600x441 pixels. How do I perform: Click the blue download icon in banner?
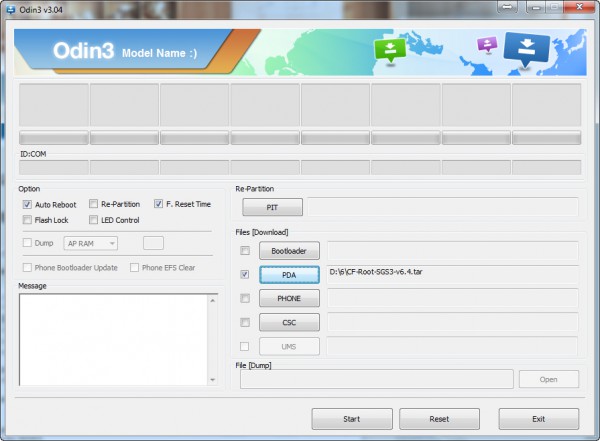pyautogui.click(x=525, y=48)
